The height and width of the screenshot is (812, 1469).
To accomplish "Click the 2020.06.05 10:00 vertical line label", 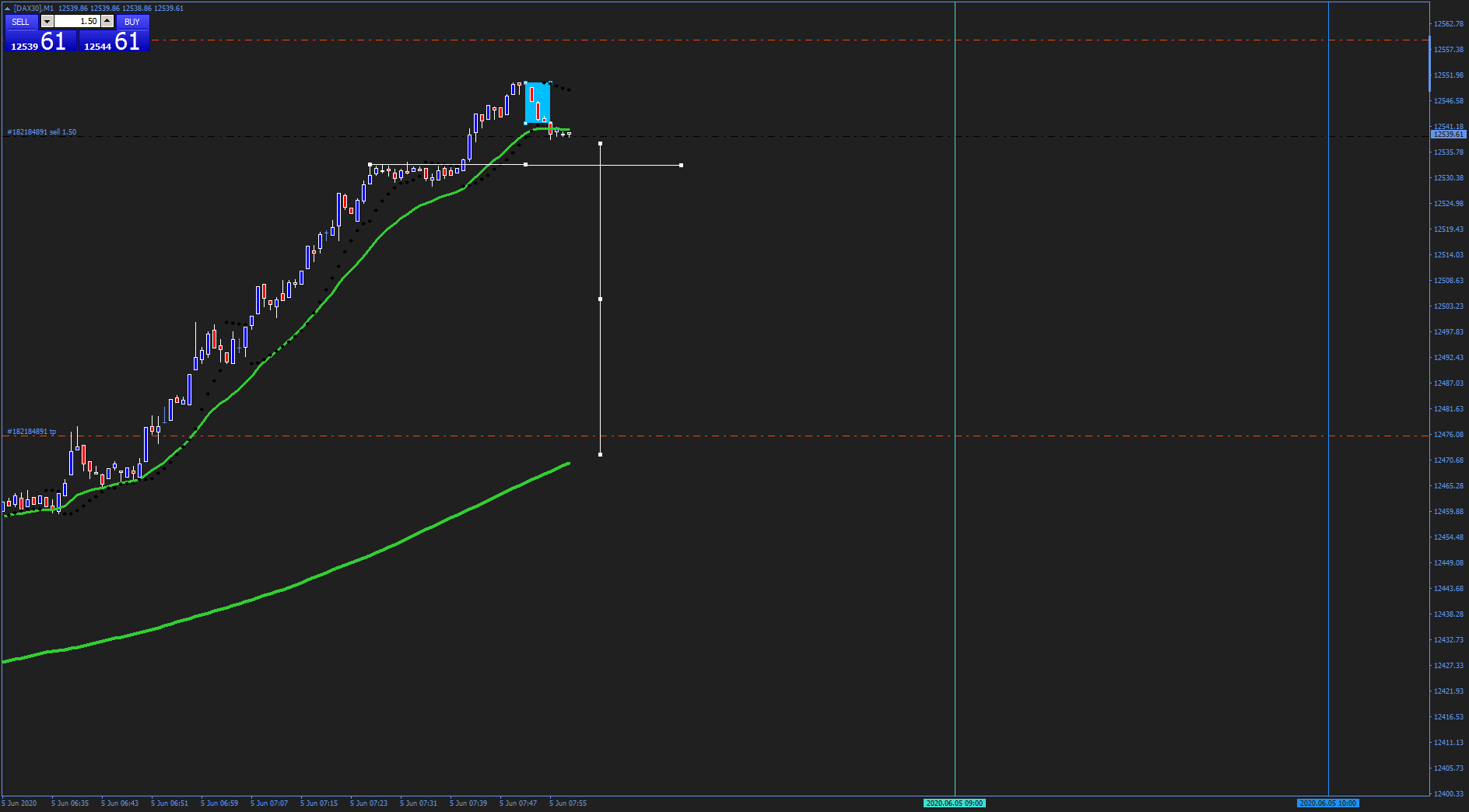I will point(1328,803).
